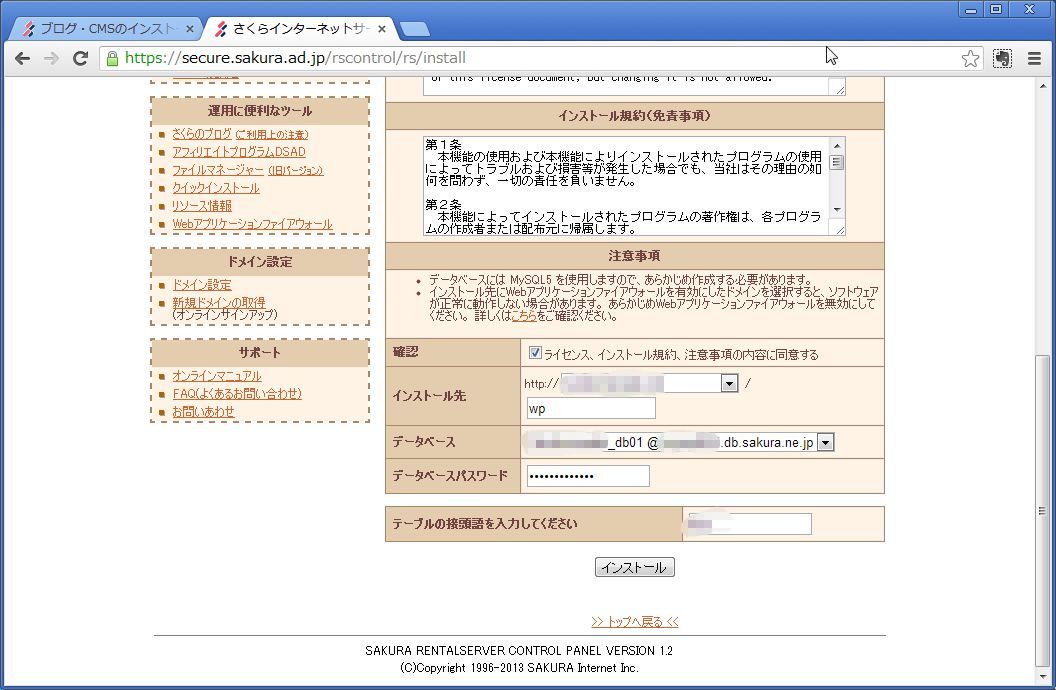The width and height of the screenshot is (1056, 690).
Task: Click the terms textarea scrollbar thumb
Action: [836, 162]
